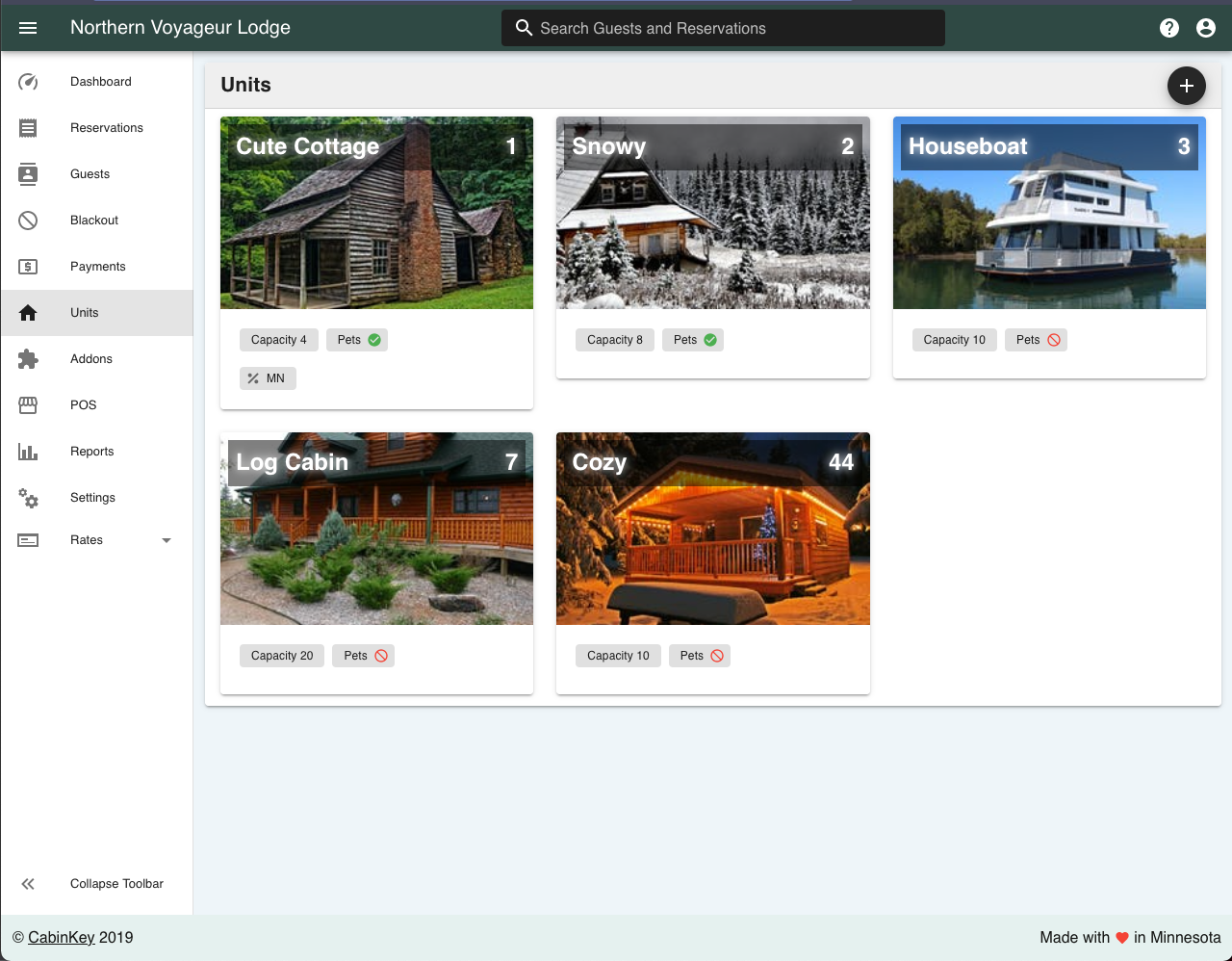The width and height of the screenshot is (1232, 961).
Task: Open POS via the storefront icon
Action: (28, 404)
